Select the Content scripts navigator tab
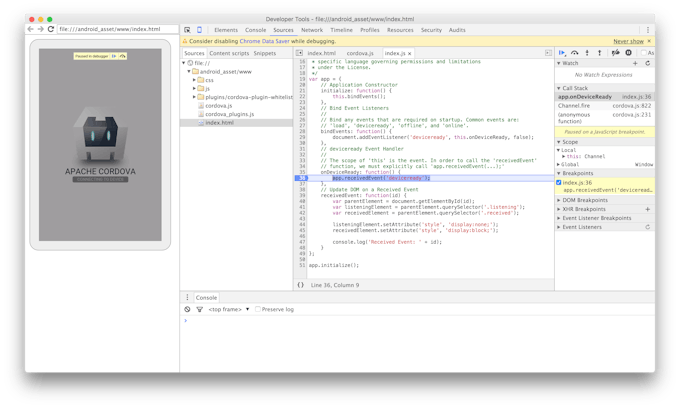680x408 pixels. (229, 53)
